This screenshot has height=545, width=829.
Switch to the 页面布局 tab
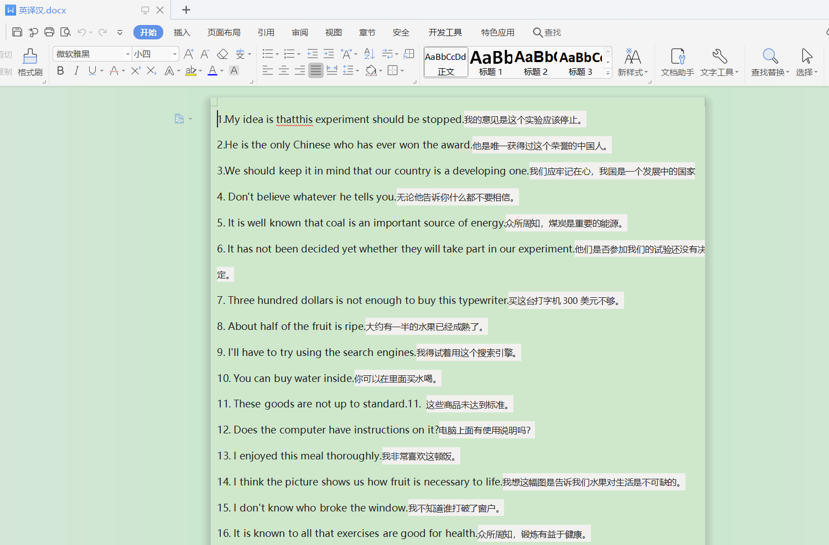(x=224, y=32)
